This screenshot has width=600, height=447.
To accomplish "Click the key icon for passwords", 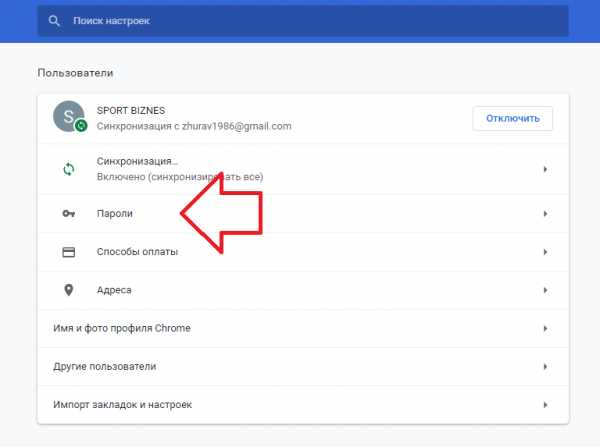I will pos(68,214).
